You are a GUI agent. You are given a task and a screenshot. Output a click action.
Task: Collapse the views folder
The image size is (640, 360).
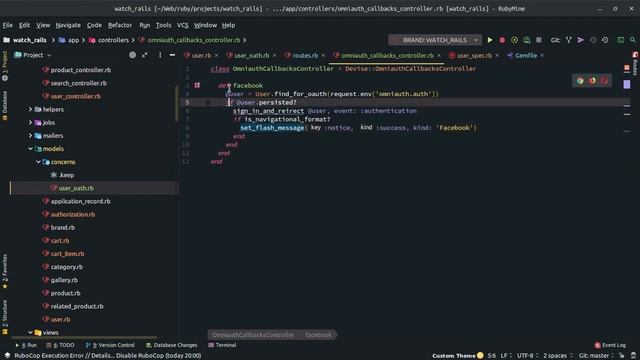pos(30,332)
